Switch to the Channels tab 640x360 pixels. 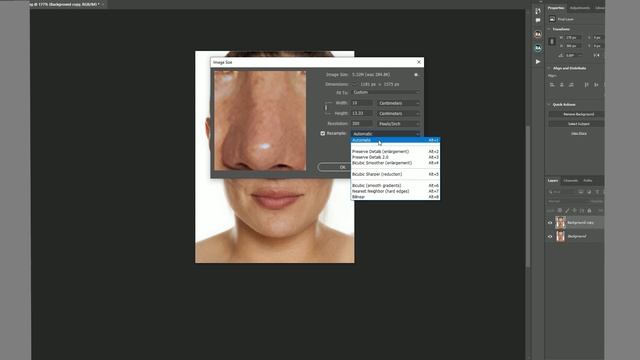point(571,181)
